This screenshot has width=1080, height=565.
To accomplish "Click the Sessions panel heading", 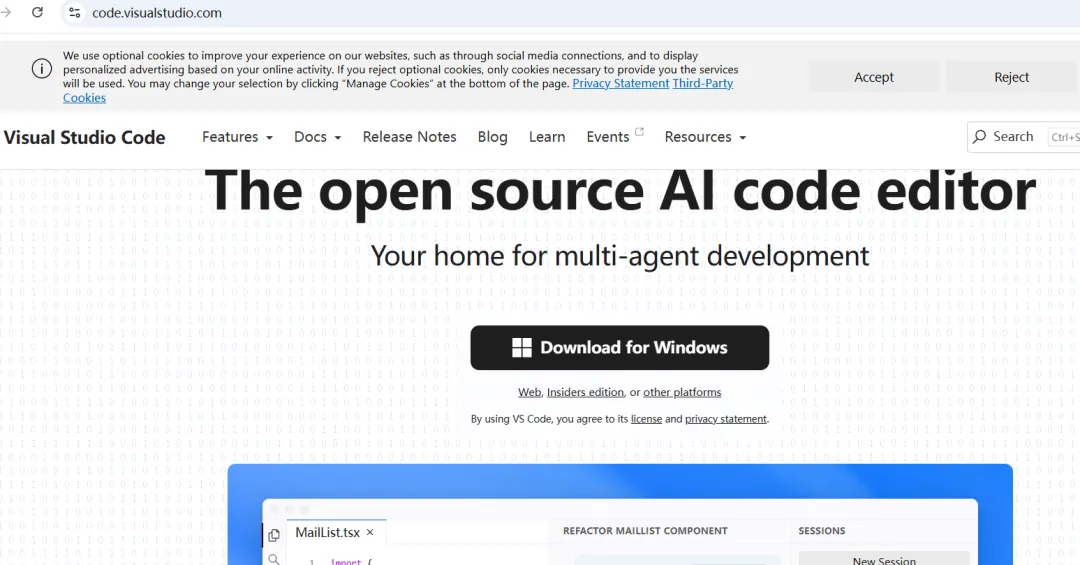I will coord(822,531).
